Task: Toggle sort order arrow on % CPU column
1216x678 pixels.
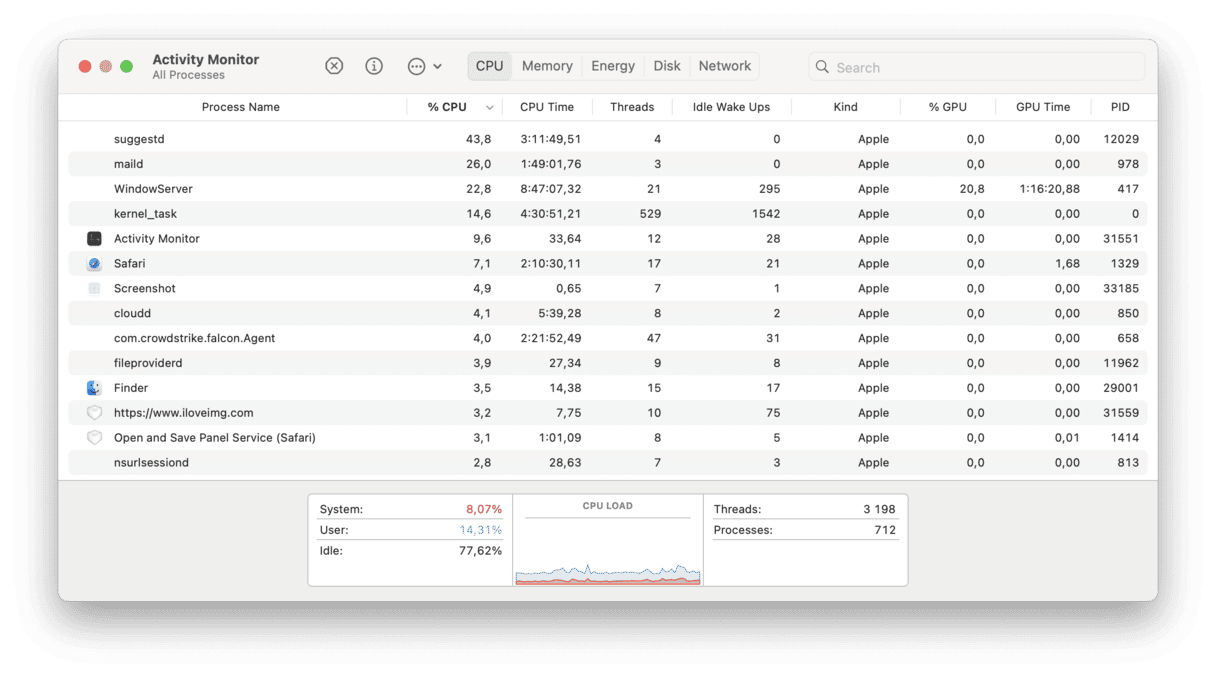Action: click(x=490, y=108)
